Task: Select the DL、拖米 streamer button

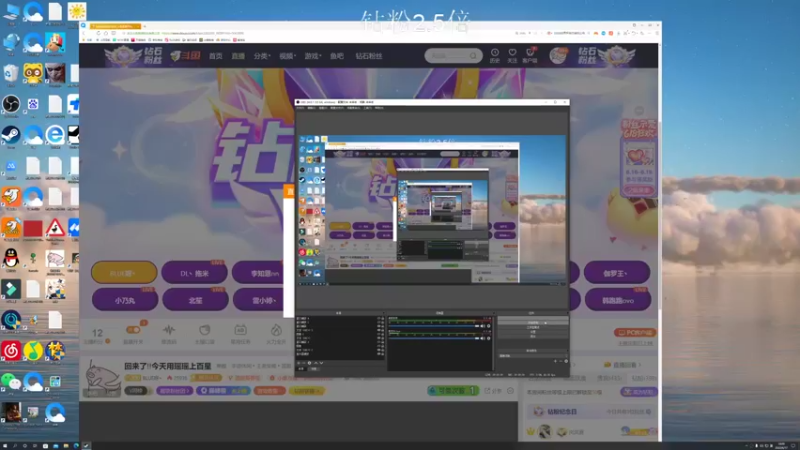Action: click(x=194, y=272)
